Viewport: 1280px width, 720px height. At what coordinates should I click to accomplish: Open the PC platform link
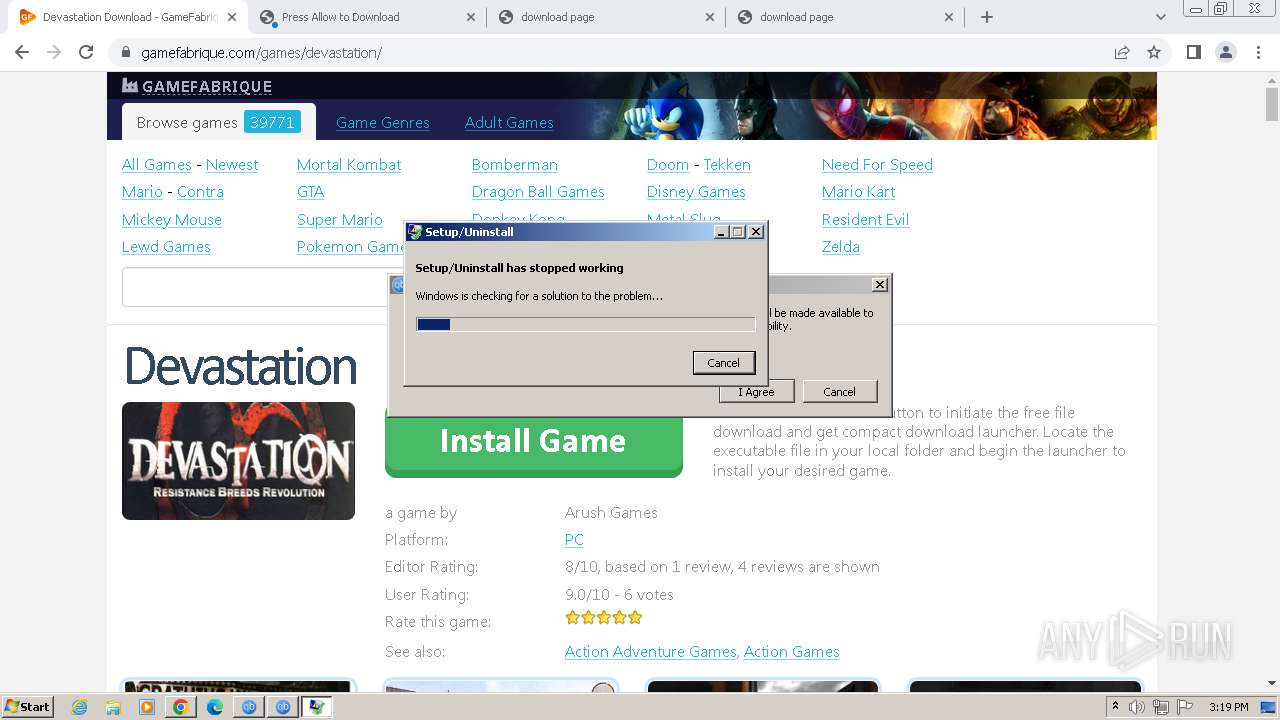tap(574, 540)
